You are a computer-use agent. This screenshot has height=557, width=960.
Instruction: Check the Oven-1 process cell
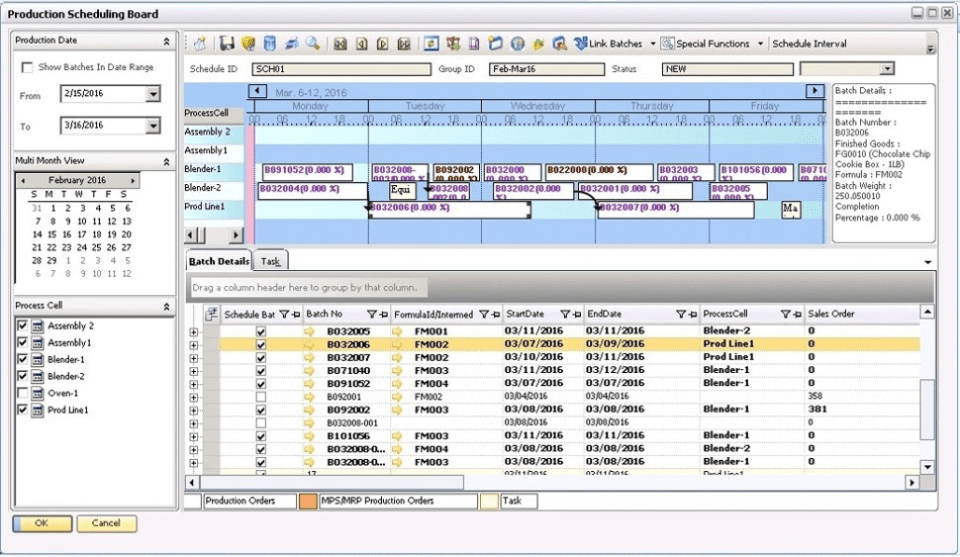[22, 393]
